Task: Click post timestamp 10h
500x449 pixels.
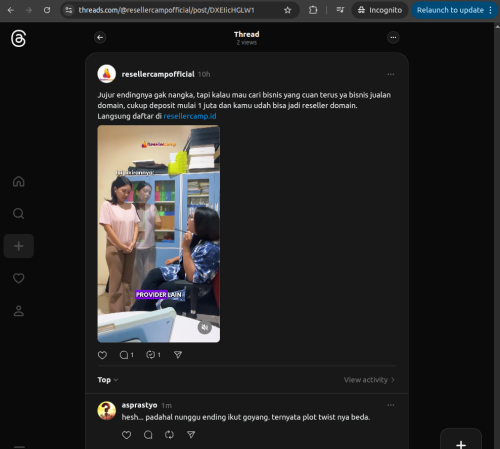Action: [204, 74]
